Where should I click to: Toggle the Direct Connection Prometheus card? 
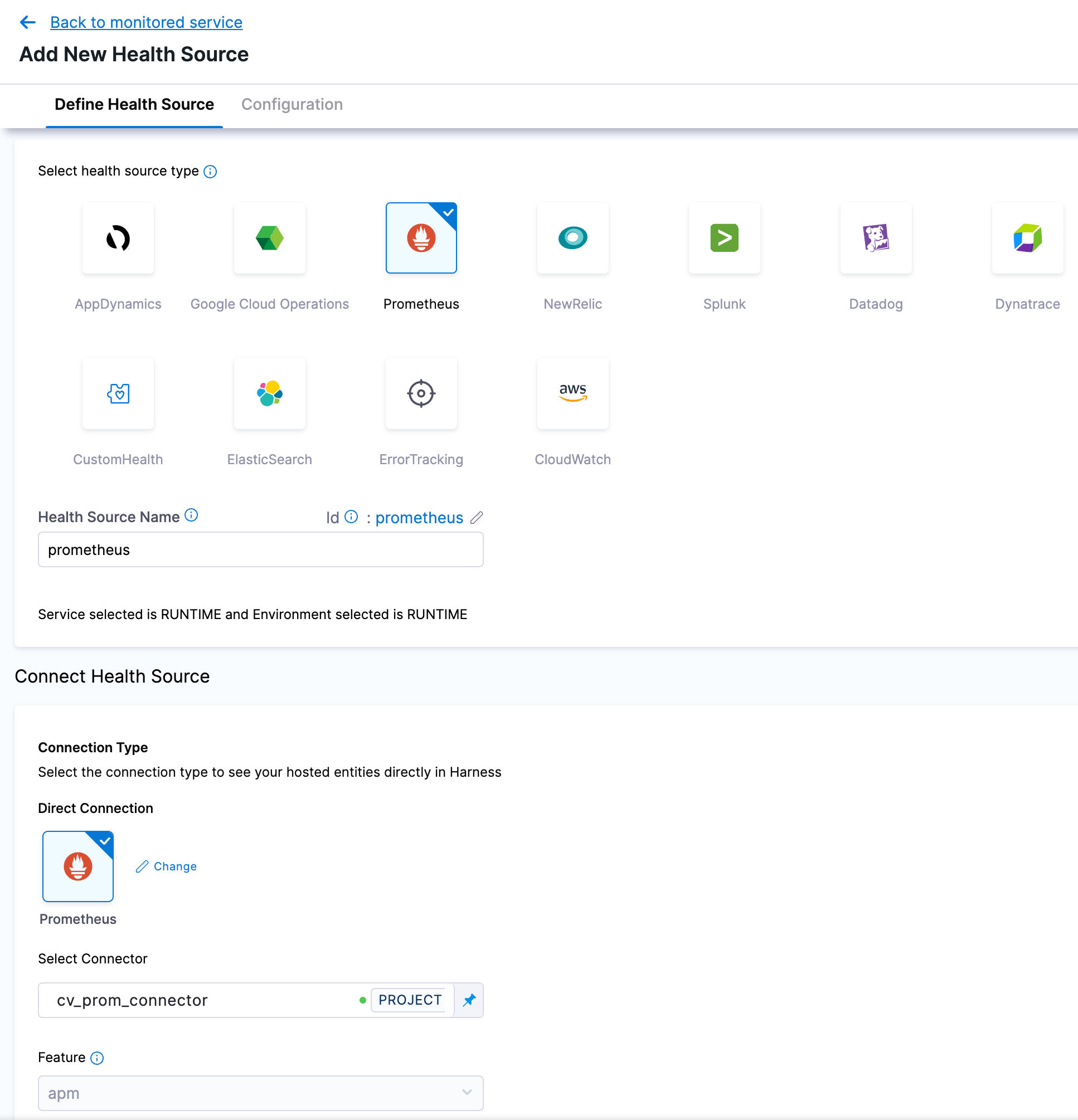click(77, 866)
